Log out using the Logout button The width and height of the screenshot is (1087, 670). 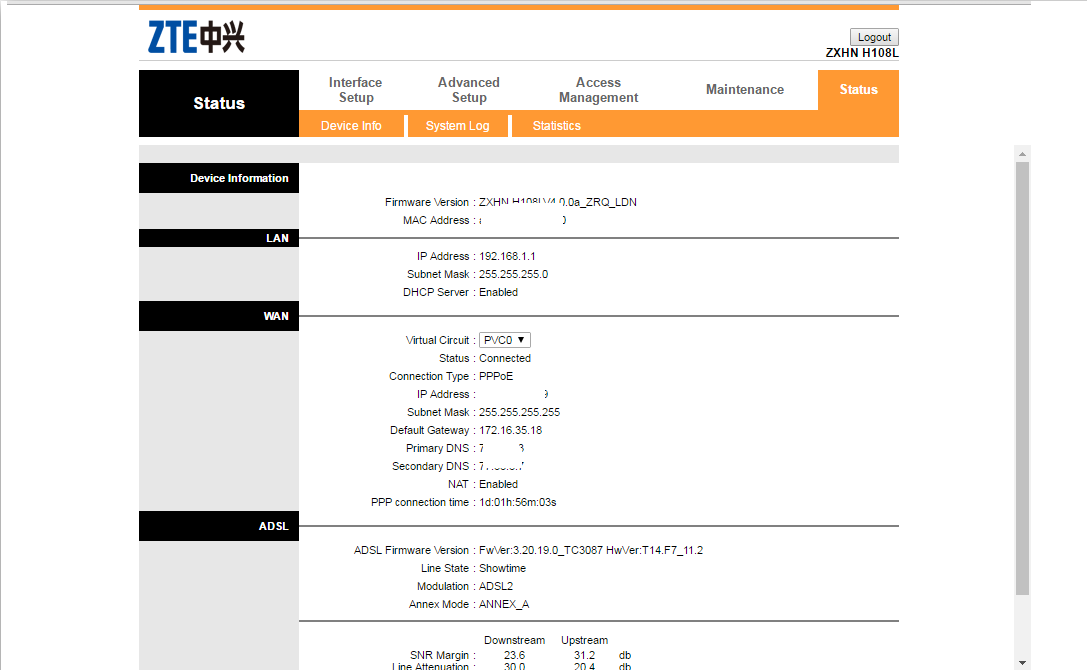point(874,37)
